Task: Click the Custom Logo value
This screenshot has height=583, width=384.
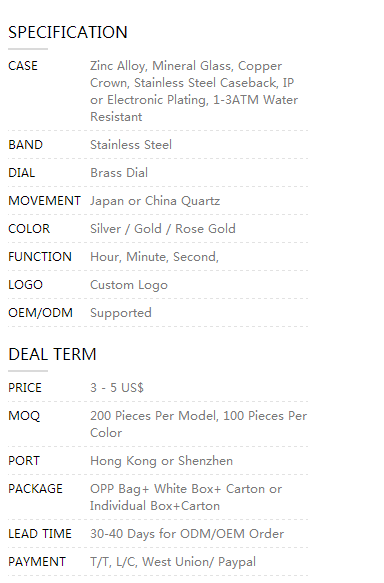Action: (129, 285)
